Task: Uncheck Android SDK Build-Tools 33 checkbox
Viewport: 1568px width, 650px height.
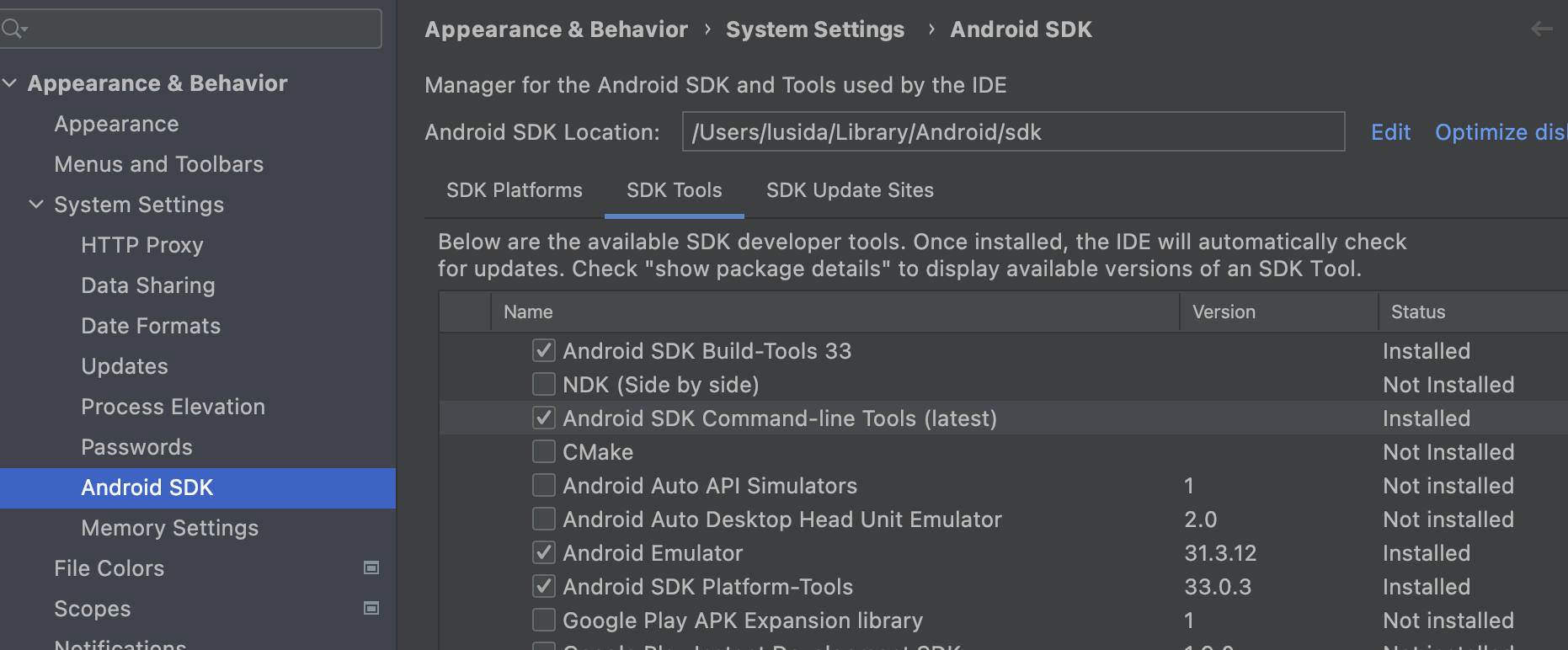Action: click(544, 350)
